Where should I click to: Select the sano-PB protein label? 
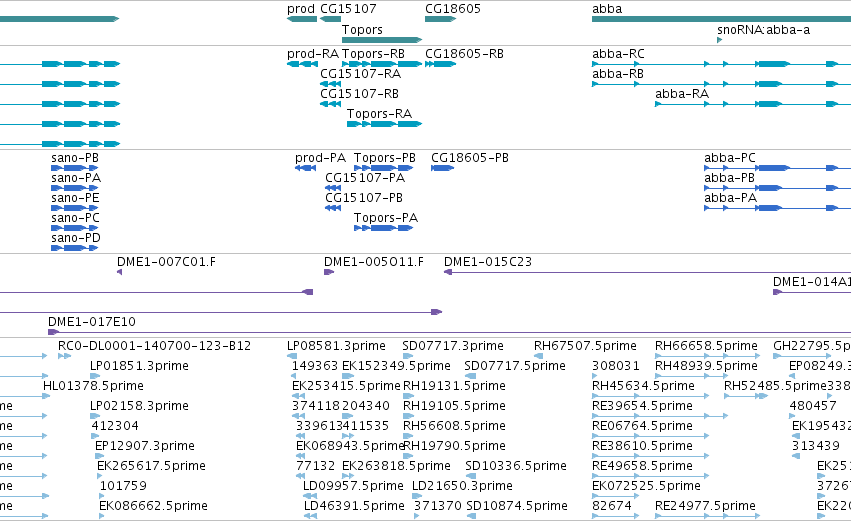(75, 158)
